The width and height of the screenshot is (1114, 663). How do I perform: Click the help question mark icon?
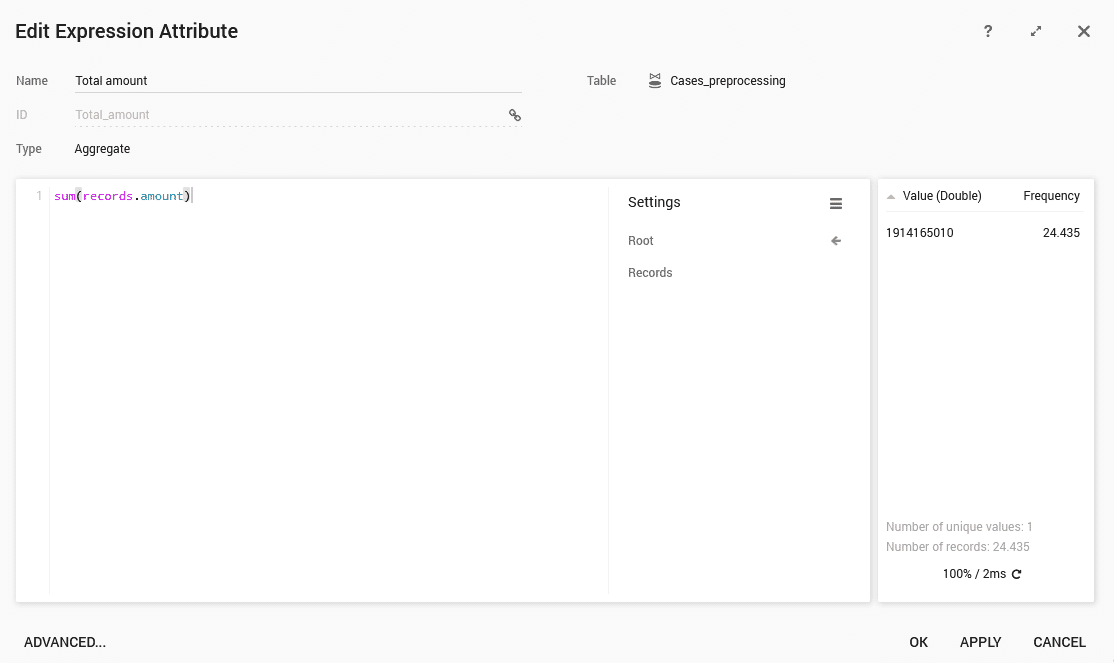coord(988,31)
